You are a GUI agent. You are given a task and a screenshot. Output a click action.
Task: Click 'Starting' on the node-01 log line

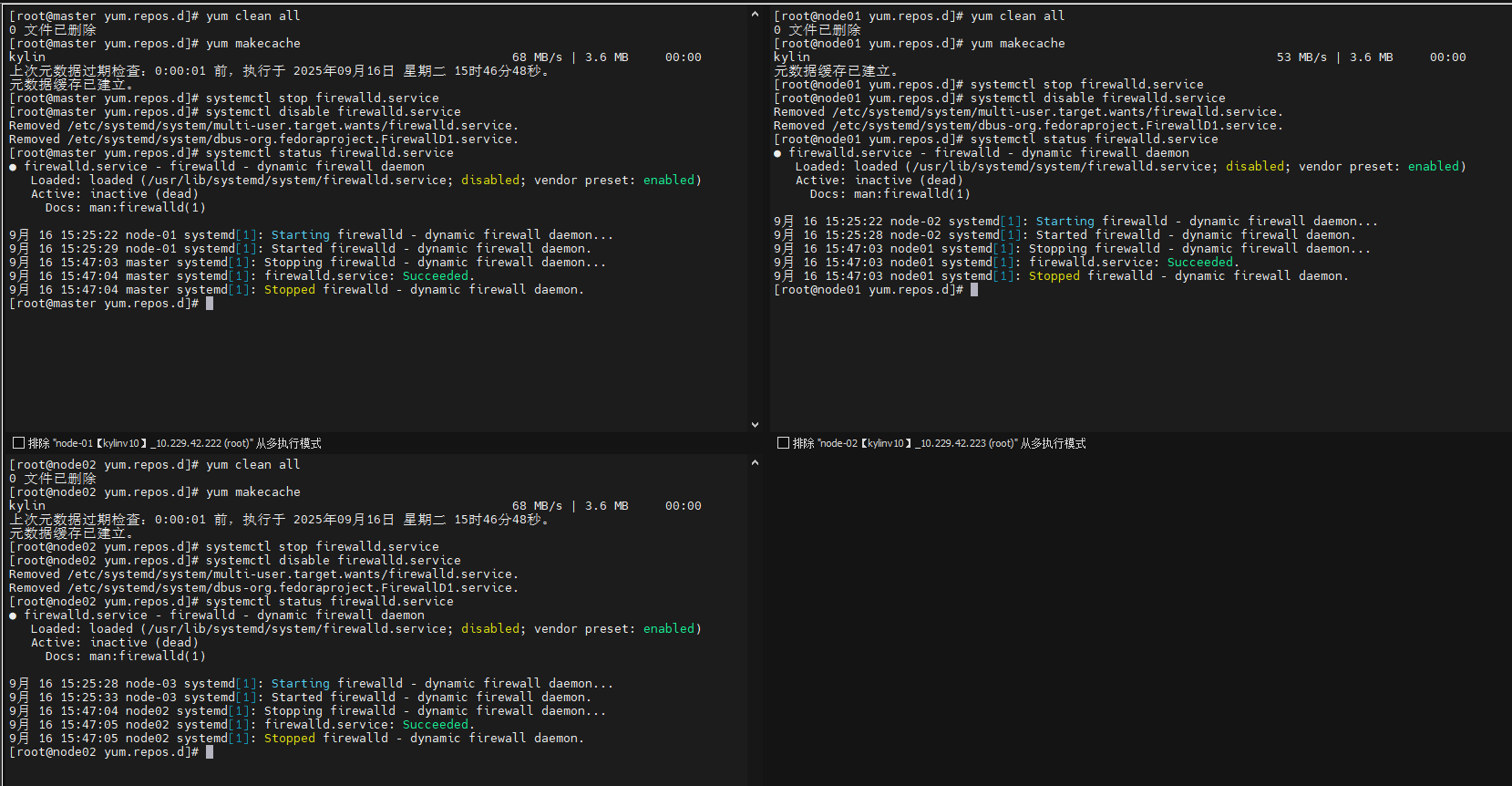301,235
